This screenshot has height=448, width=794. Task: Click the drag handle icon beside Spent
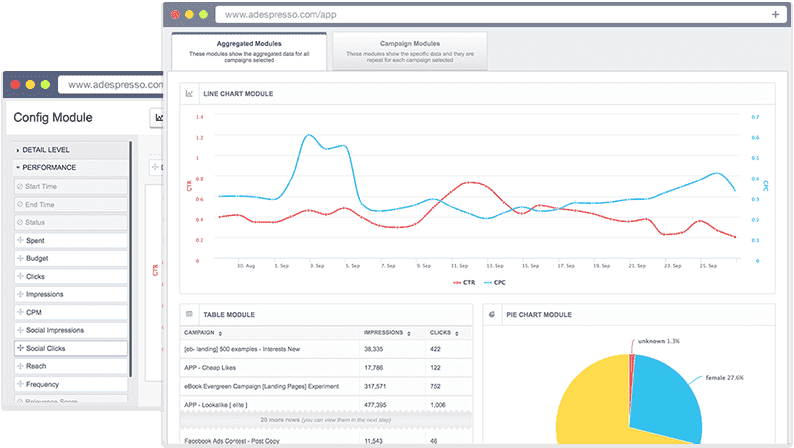(x=19, y=241)
